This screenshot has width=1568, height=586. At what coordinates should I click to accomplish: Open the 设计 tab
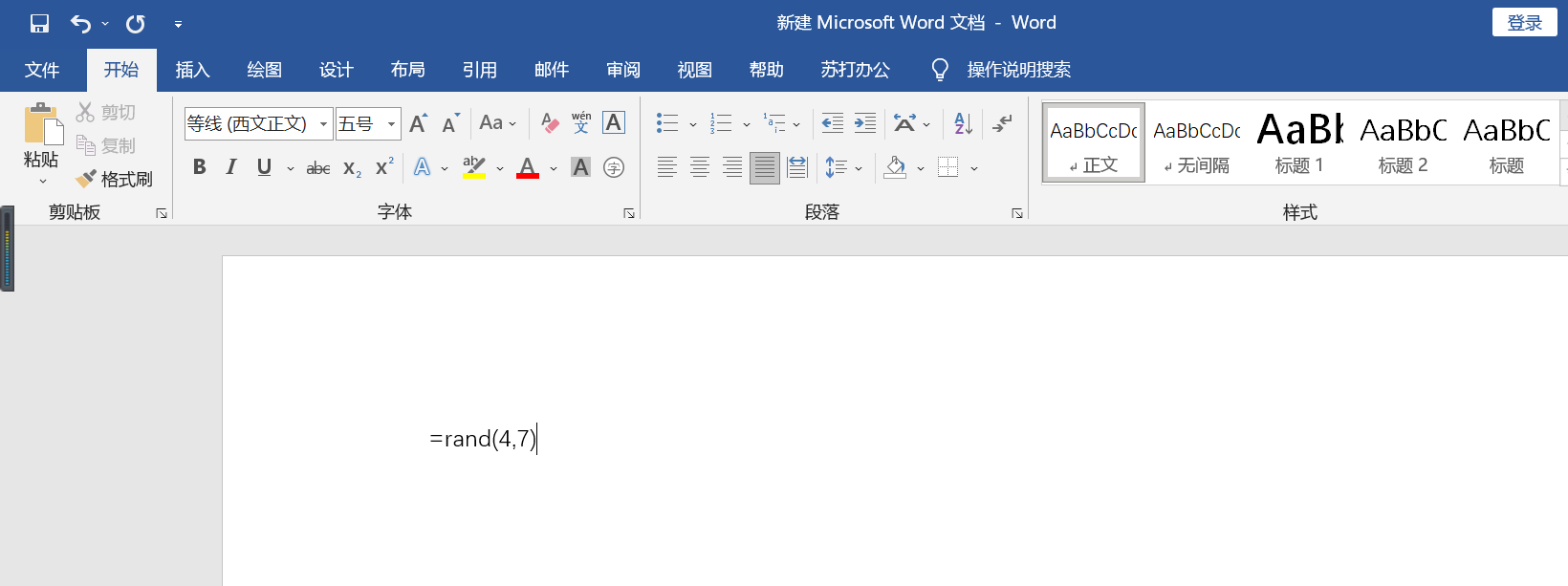click(336, 70)
